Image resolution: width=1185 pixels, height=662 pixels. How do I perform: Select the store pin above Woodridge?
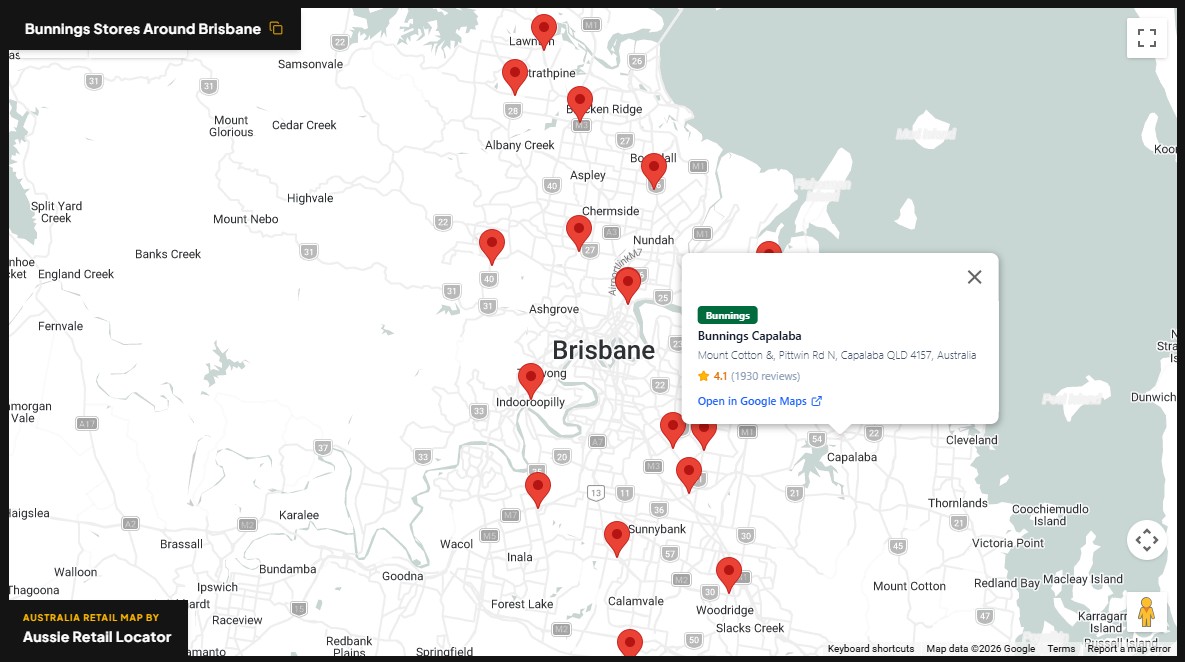click(x=729, y=575)
